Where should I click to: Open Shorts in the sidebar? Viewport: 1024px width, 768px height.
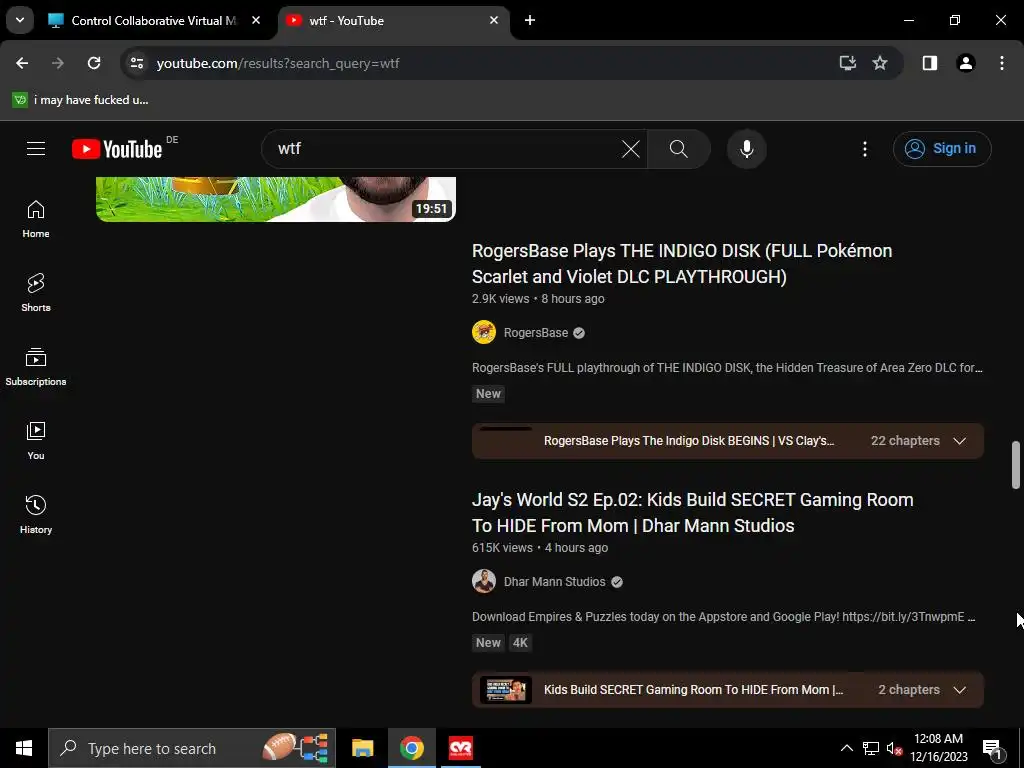36,293
